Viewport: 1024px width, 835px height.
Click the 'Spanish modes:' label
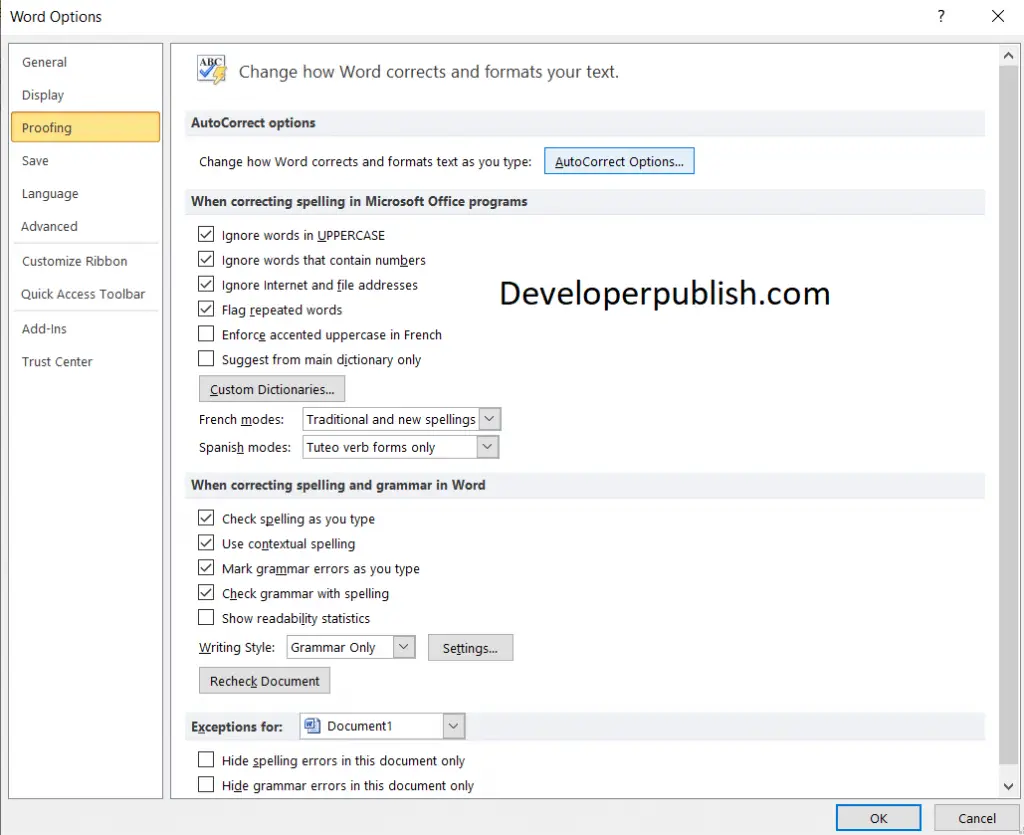pyautogui.click(x=245, y=447)
